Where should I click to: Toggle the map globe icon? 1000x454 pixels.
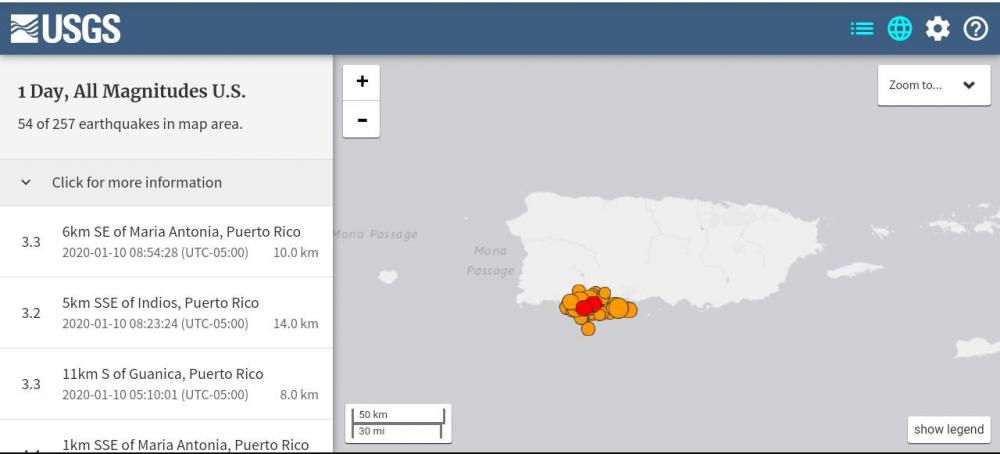(900, 29)
